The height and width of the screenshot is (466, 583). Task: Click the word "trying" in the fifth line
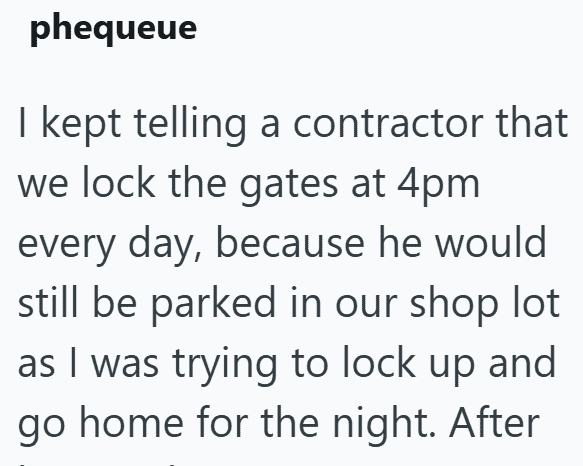[225, 365]
